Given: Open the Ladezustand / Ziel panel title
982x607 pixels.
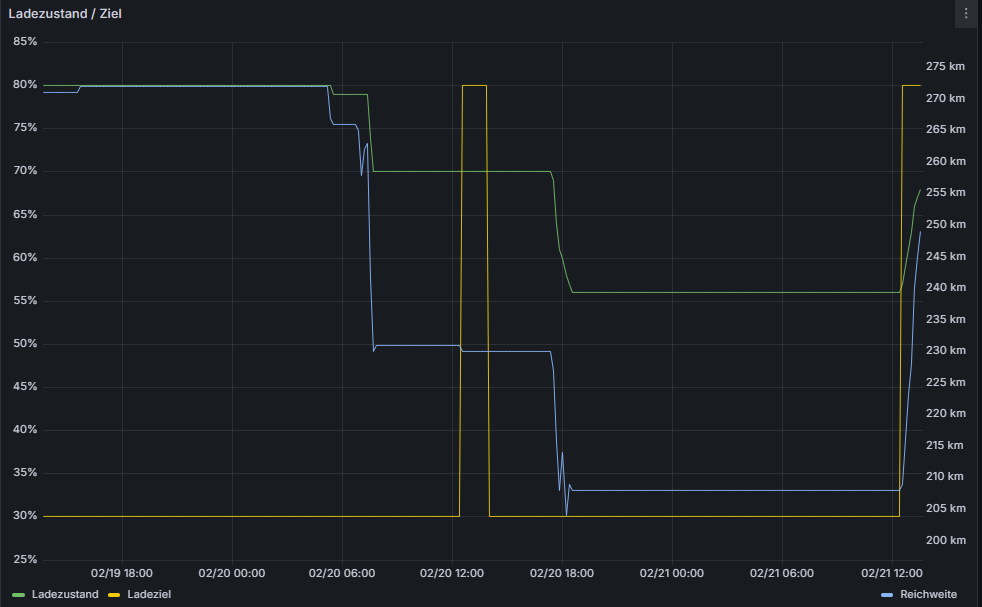Looking at the screenshot, I should click(x=65, y=14).
